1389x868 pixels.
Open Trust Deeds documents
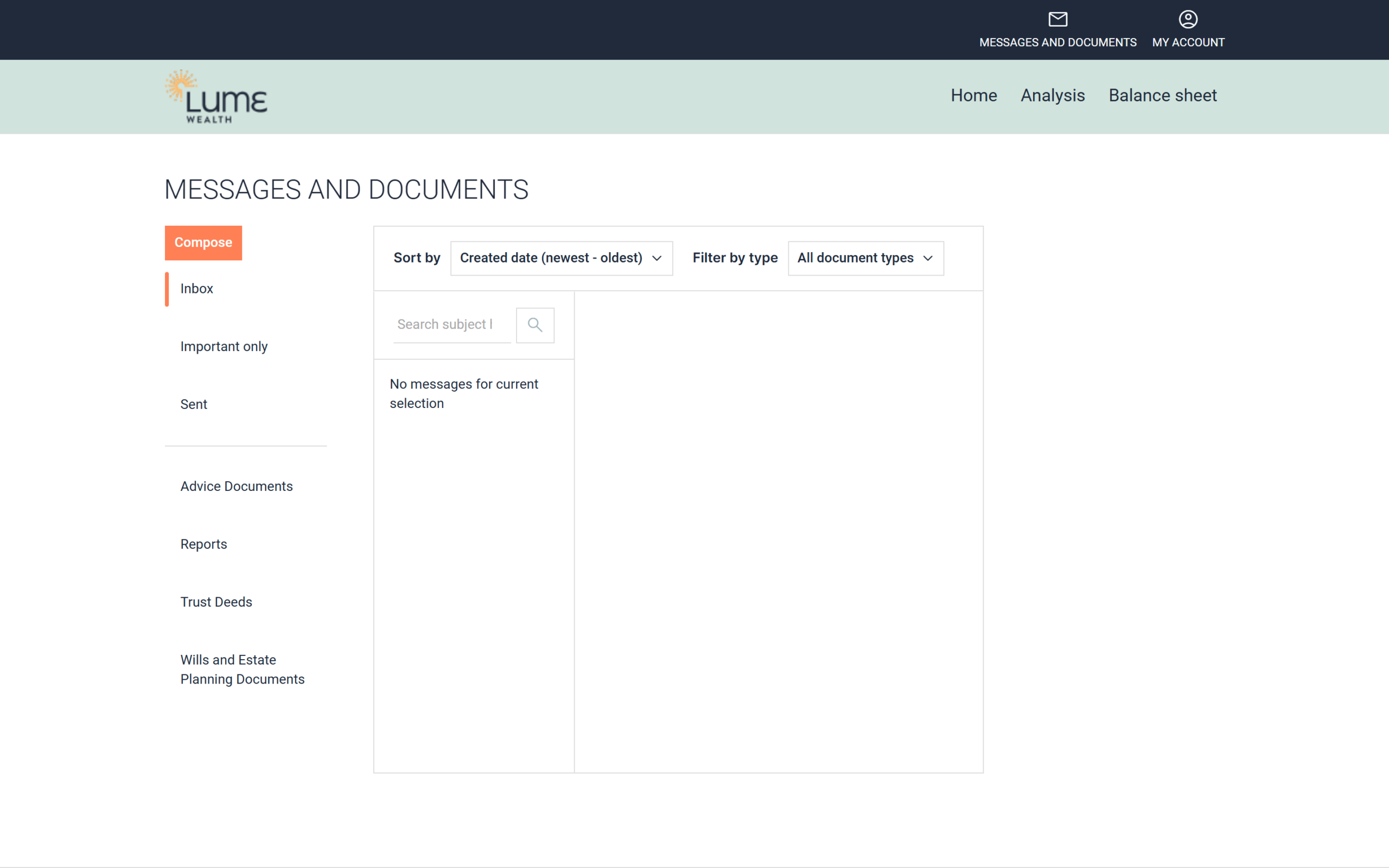[216, 602]
